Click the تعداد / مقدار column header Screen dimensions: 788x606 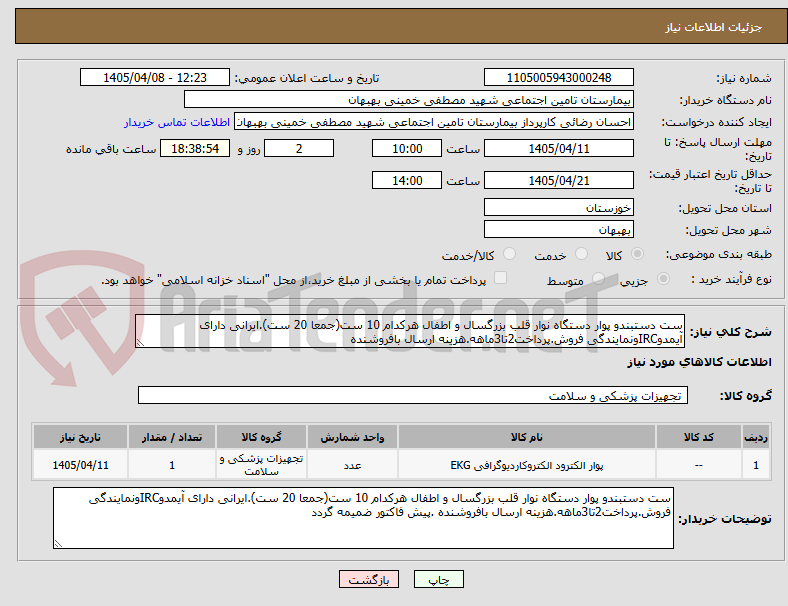(x=172, y=437)
